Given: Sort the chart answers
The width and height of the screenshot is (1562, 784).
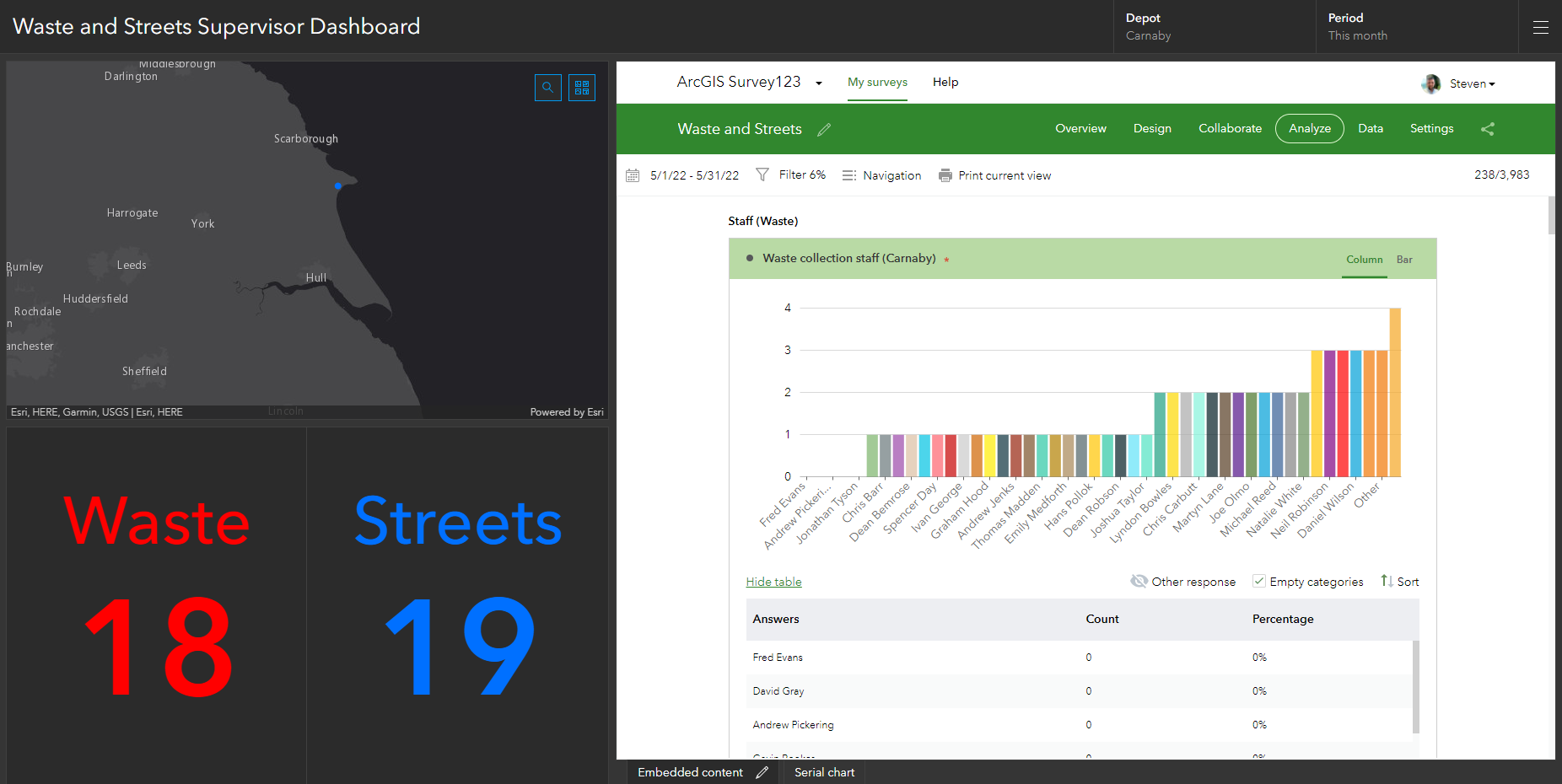Looking at the screenshot, I should (1400, 582).
